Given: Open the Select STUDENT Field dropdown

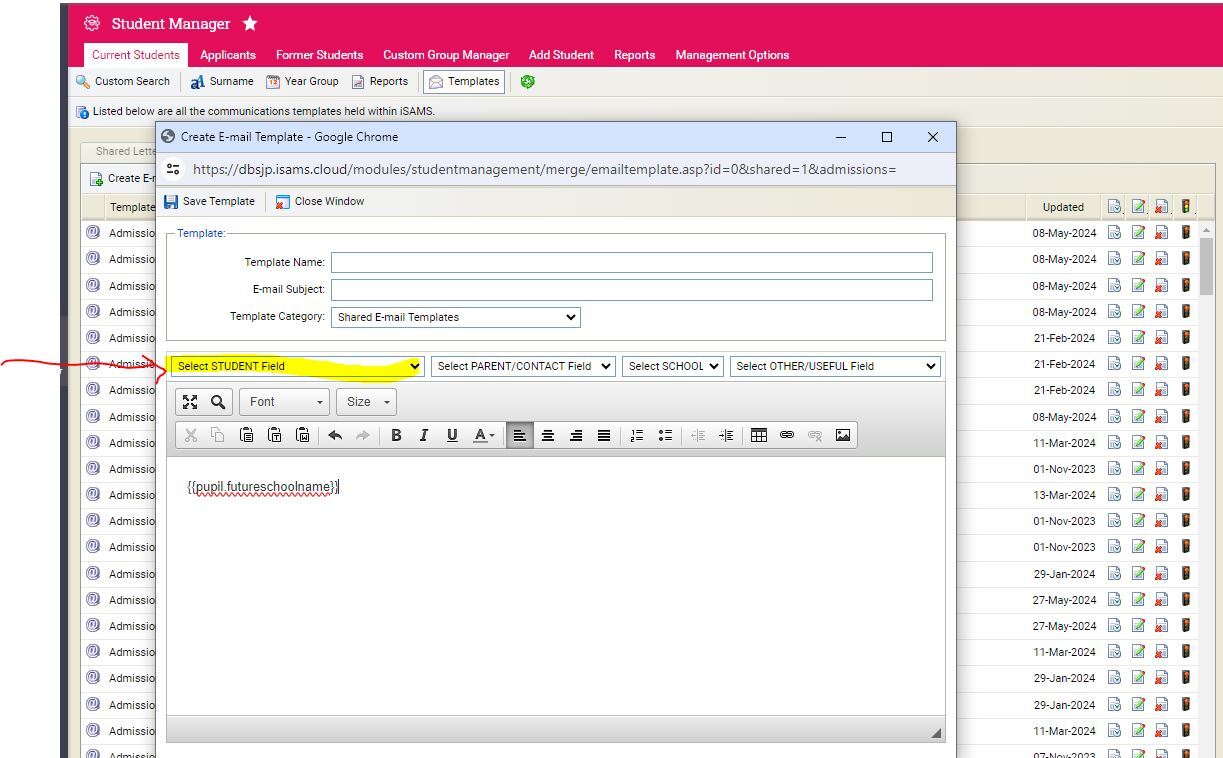Looking at the screenshot, I should pyautogui.click(x=297, y=366).
